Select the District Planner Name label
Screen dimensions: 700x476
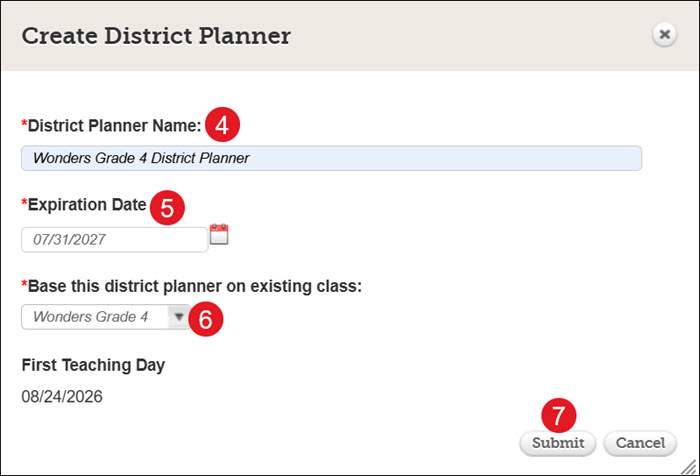112,126
